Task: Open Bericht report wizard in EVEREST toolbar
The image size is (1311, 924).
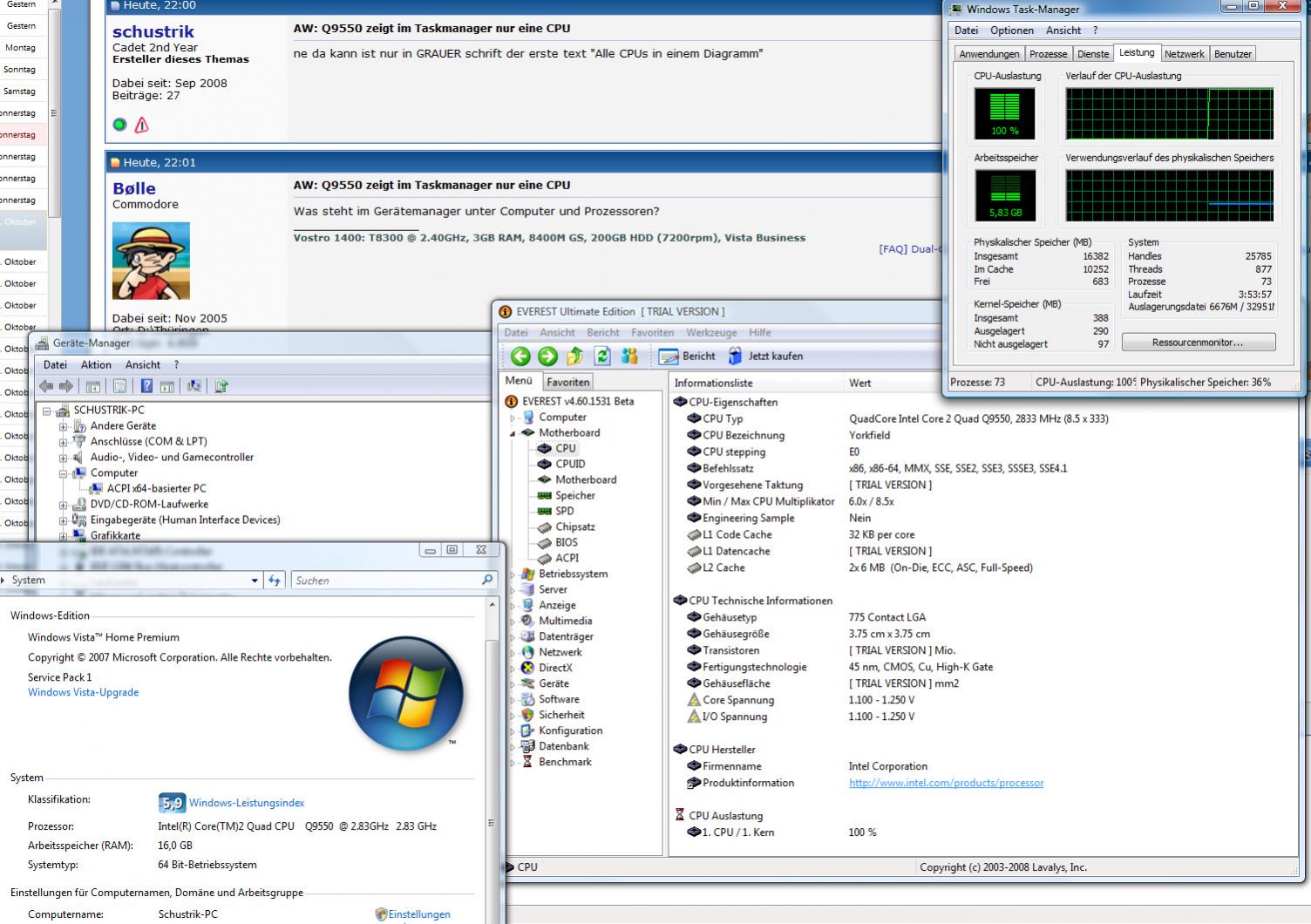Action: 687,356
